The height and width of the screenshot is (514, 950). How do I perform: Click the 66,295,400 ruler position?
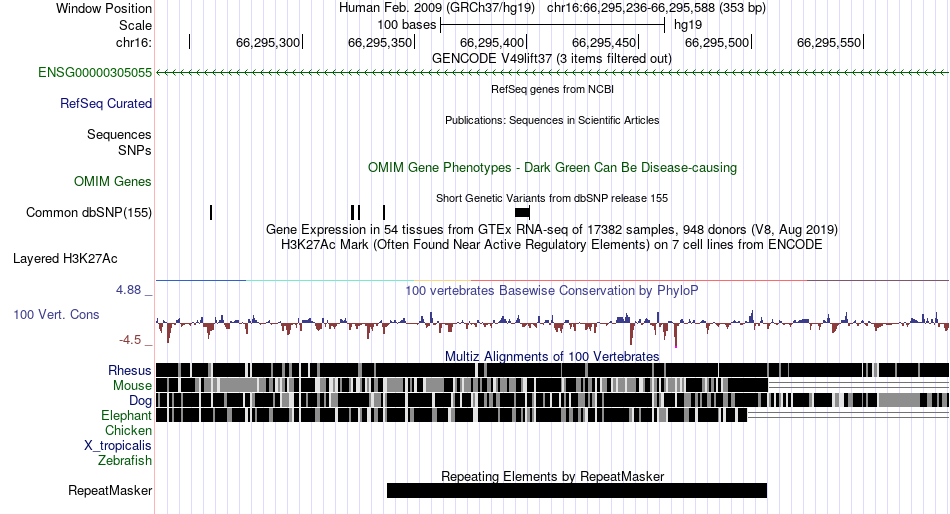tap(492, 42)
